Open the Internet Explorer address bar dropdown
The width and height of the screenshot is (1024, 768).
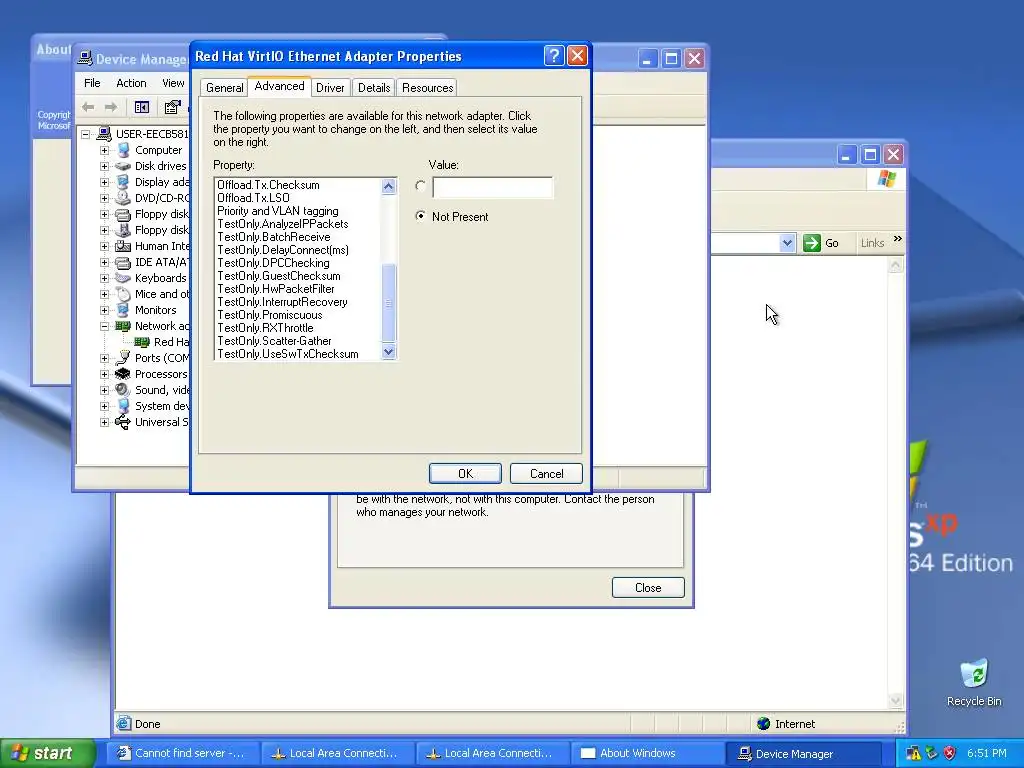[787, 243]
